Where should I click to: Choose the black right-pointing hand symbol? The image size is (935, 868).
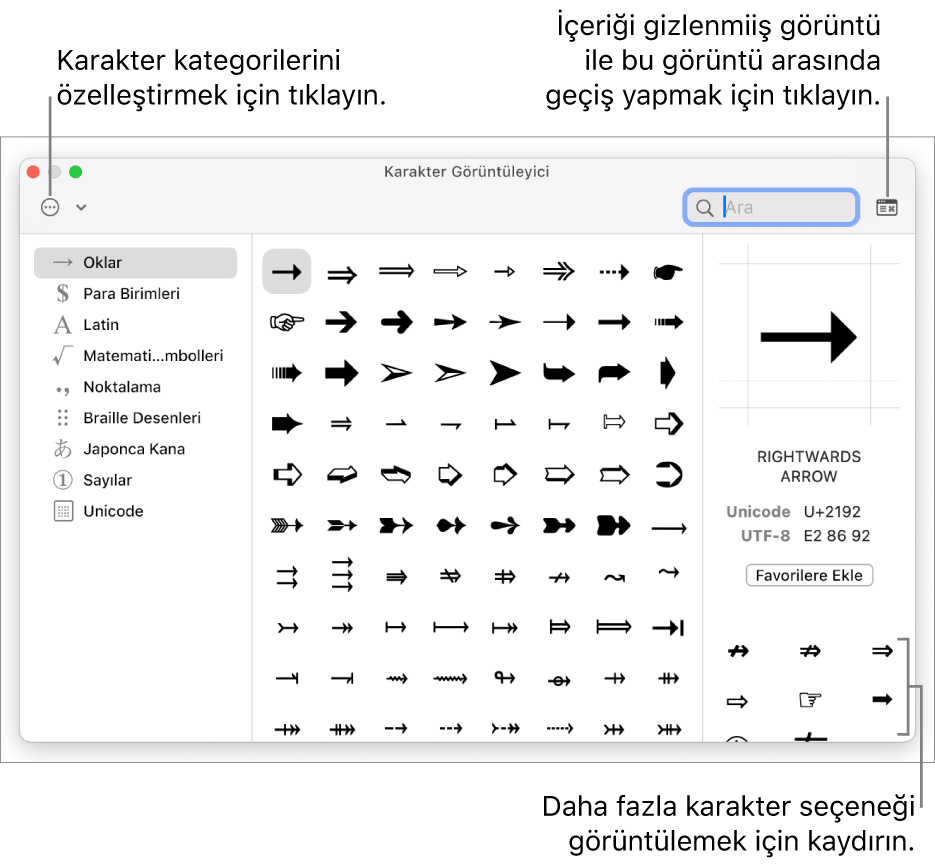(x=668, y=272)
